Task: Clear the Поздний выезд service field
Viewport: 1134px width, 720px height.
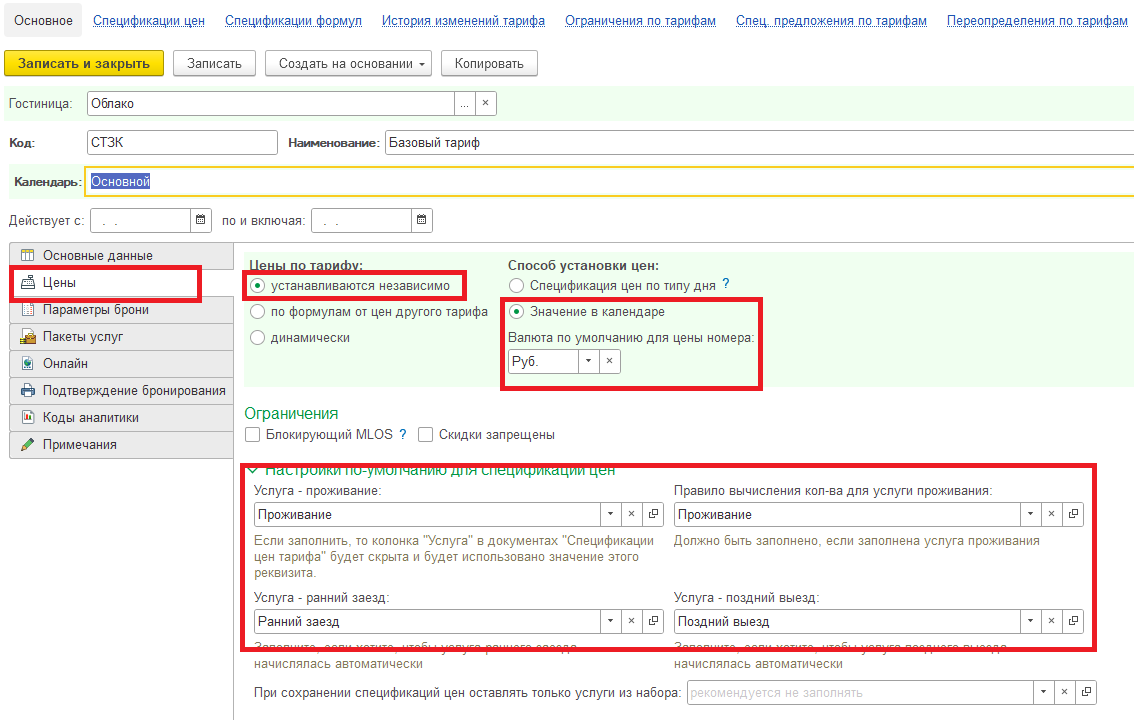Action: tap(1052, 621)
